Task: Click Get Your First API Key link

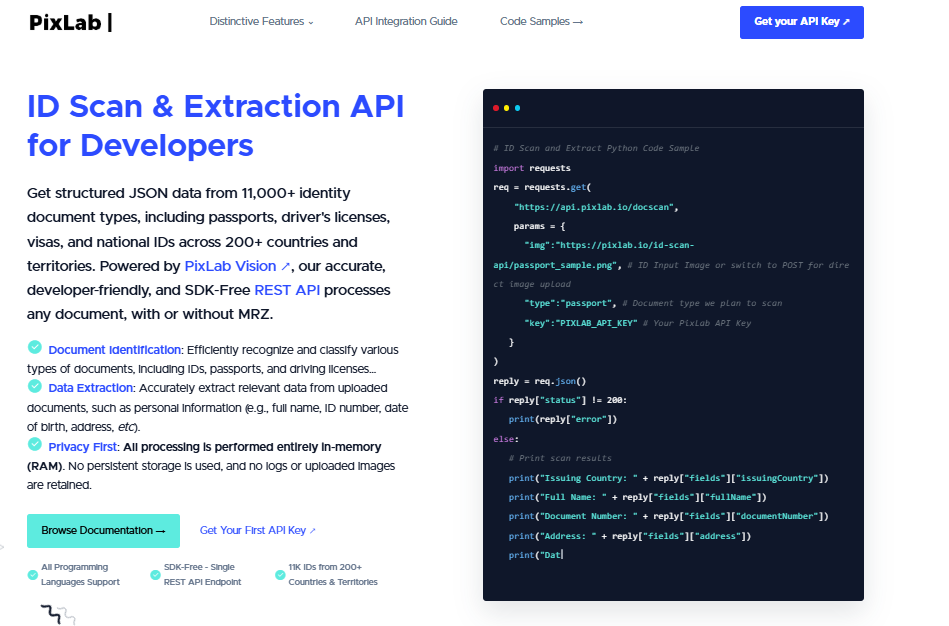Action: point(257,530)
